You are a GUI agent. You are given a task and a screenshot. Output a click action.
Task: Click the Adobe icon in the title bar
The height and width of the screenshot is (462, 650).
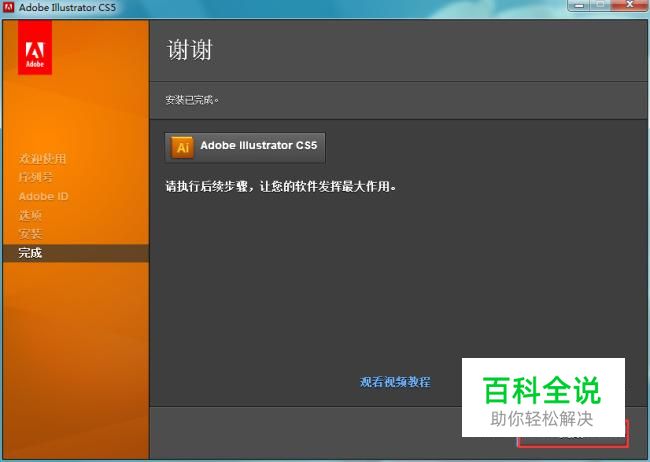coord(9,7)
